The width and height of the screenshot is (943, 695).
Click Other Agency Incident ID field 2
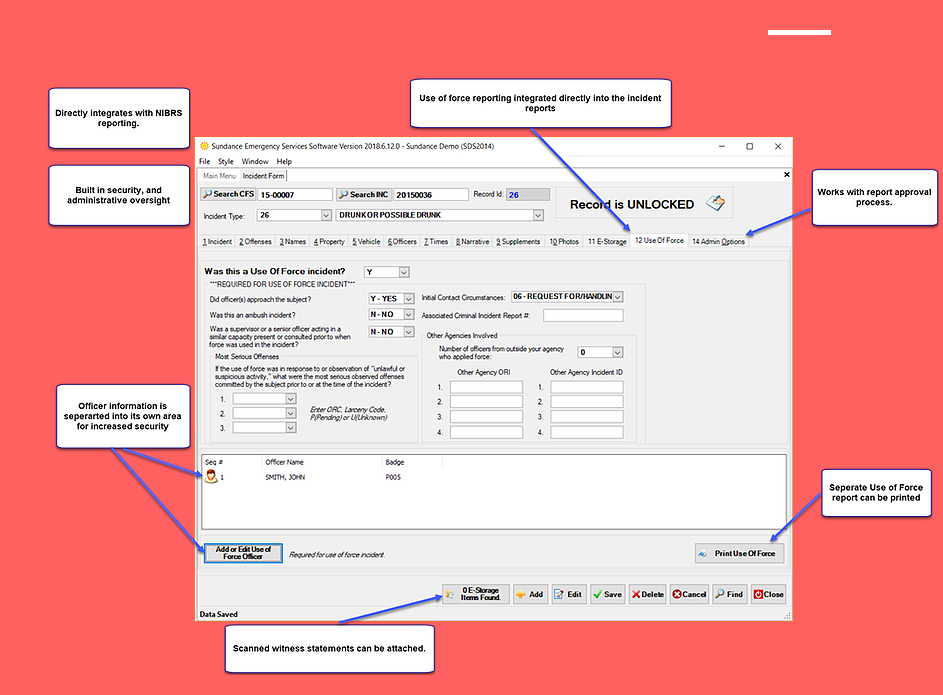tap(586, 402)
